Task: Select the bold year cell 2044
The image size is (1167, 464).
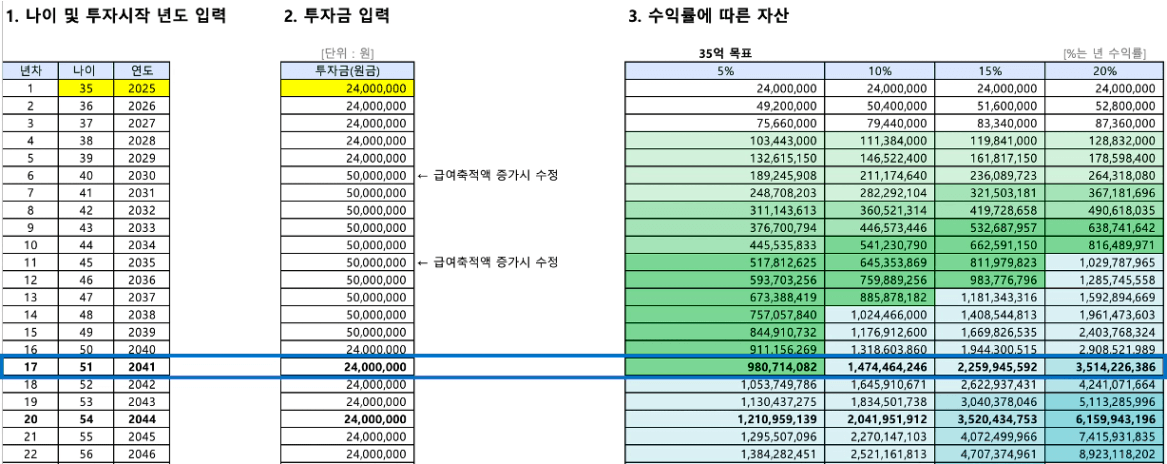Action: 142,419
